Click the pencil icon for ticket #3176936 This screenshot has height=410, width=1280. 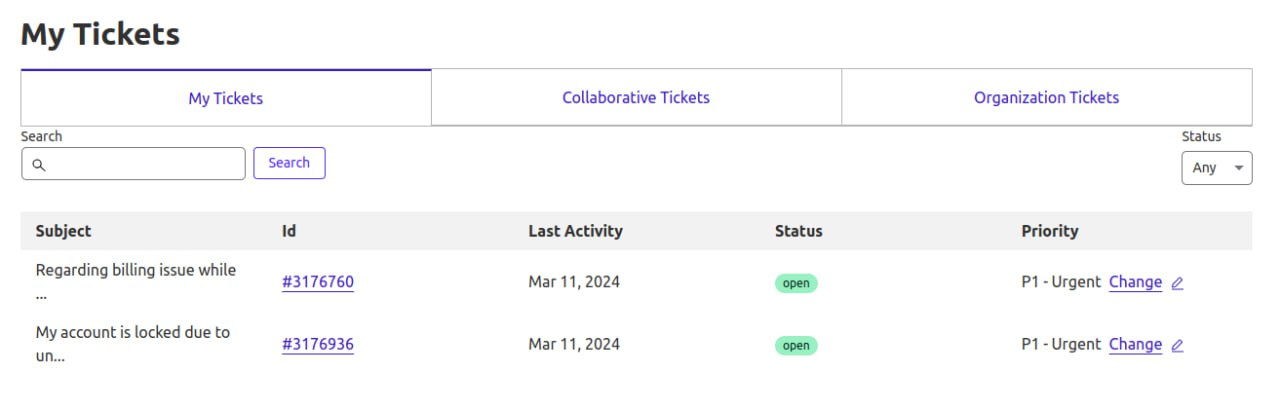tap(1177, 345)
